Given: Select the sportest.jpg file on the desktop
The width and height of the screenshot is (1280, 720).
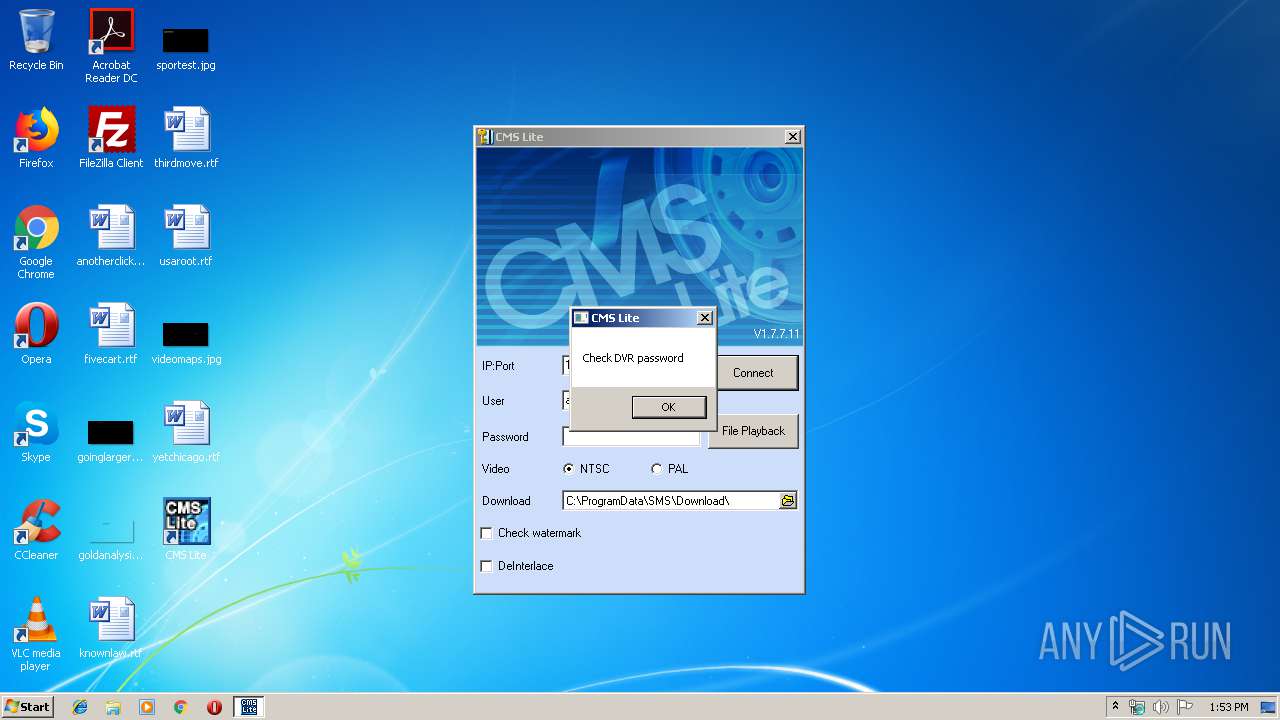Looking at the screenshot, I should [186, 48].
